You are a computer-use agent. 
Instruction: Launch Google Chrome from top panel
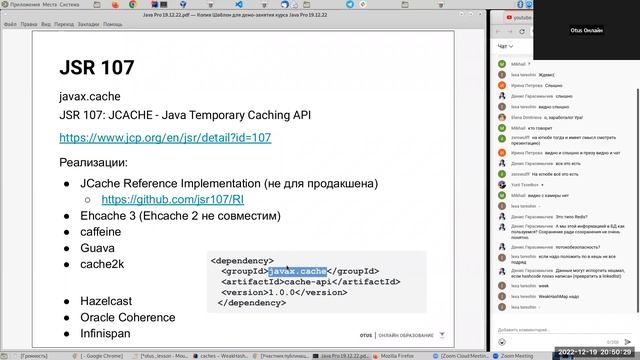coord(133,4)
